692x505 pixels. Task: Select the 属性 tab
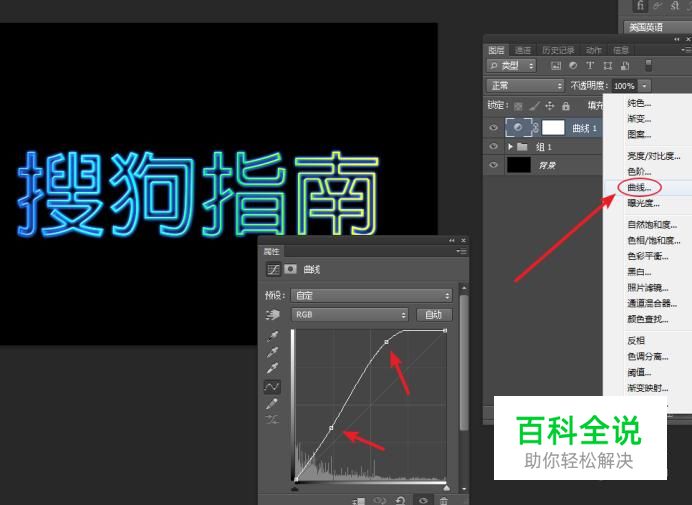(271, 252)
